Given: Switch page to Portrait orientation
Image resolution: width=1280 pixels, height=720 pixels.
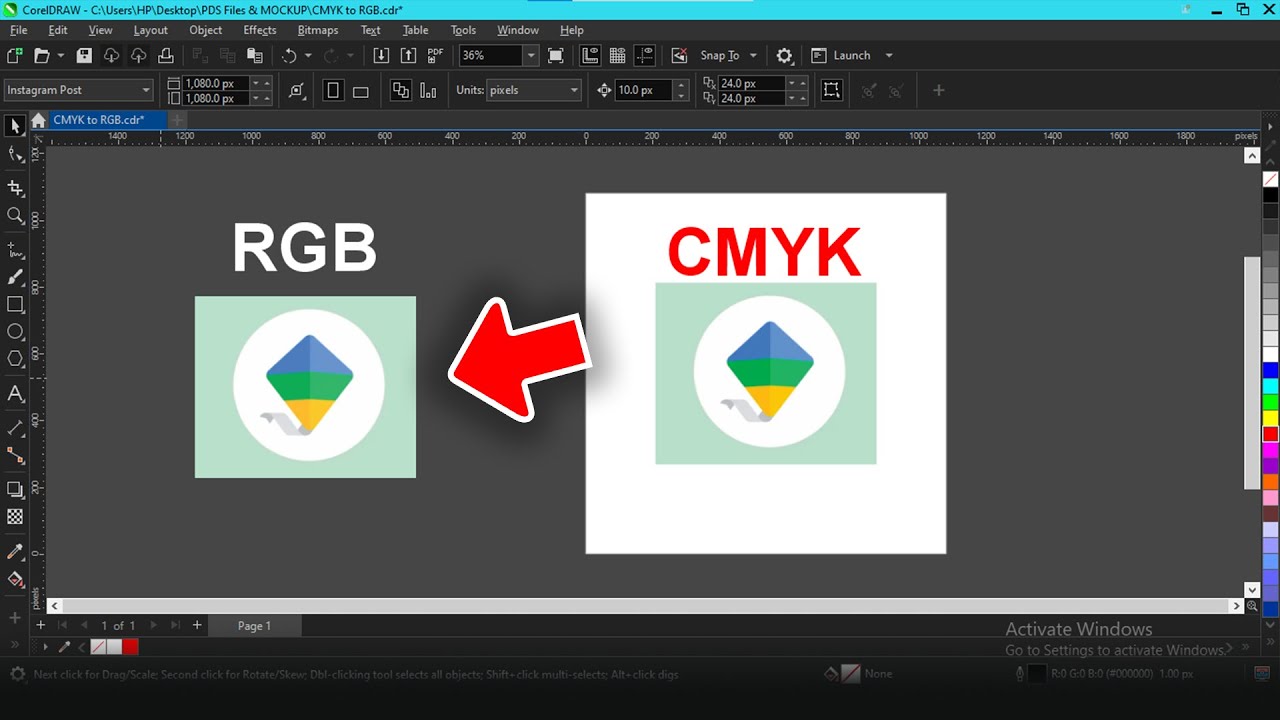Looking at the screenshot, I should pos(333,91).
